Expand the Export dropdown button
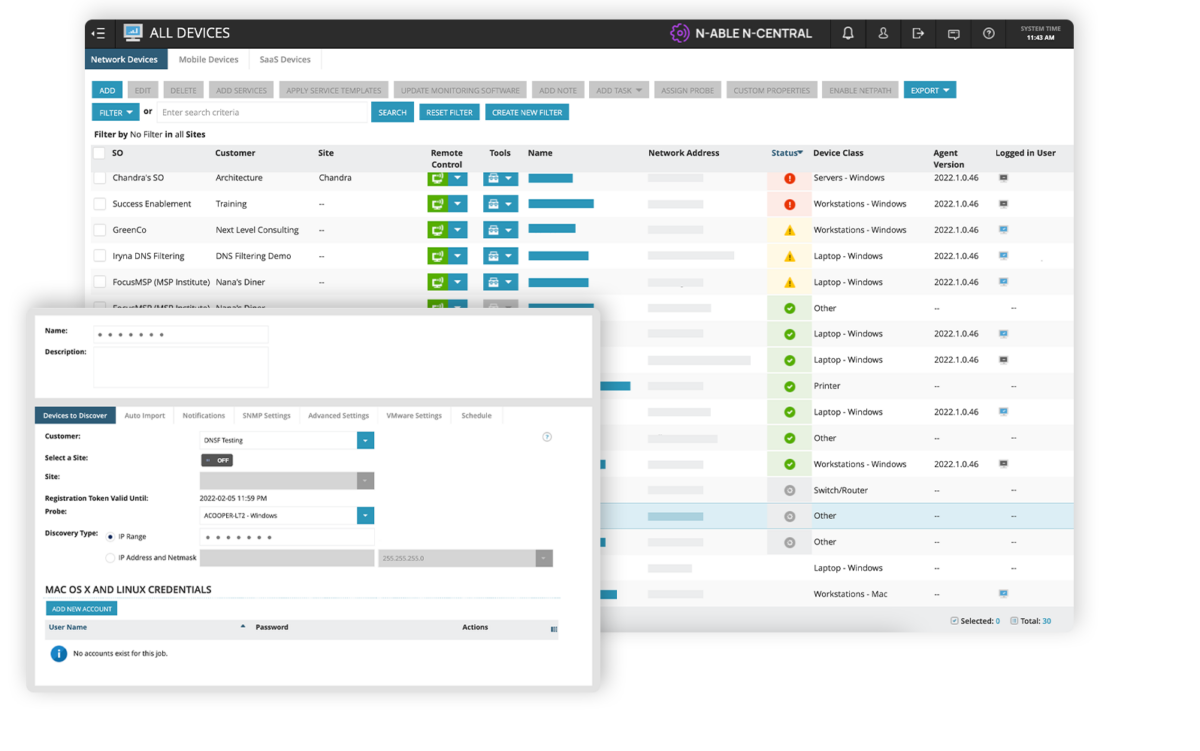The height and width of the screenshot is (751, 1200). click(x=930, y=90)
